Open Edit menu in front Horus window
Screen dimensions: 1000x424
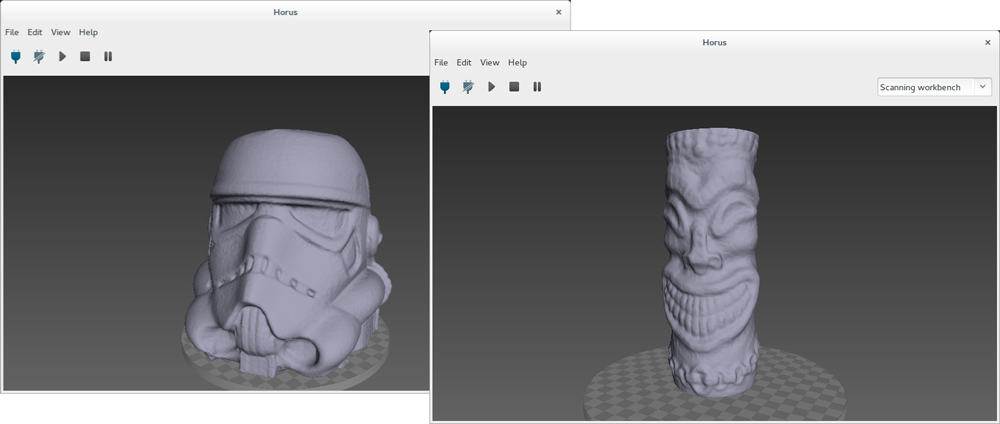[x=464, y=62]
